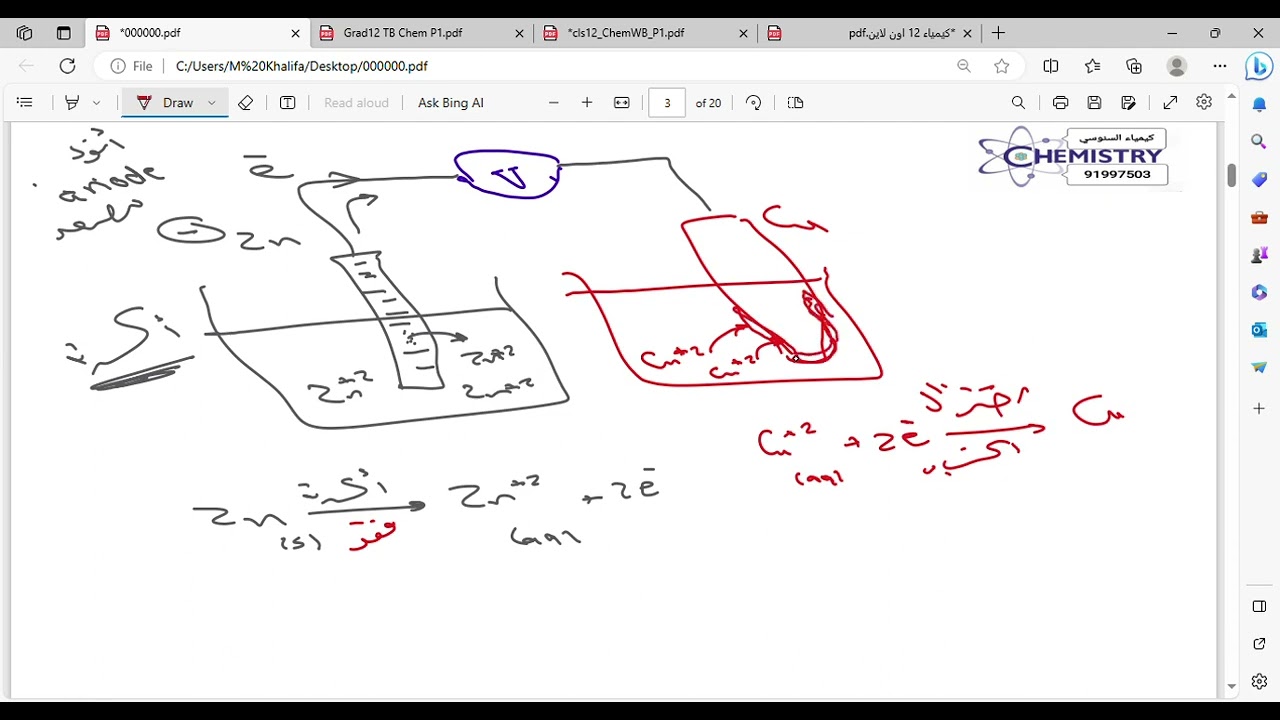
Task: Refresh the current page
Action: point(67,66)
